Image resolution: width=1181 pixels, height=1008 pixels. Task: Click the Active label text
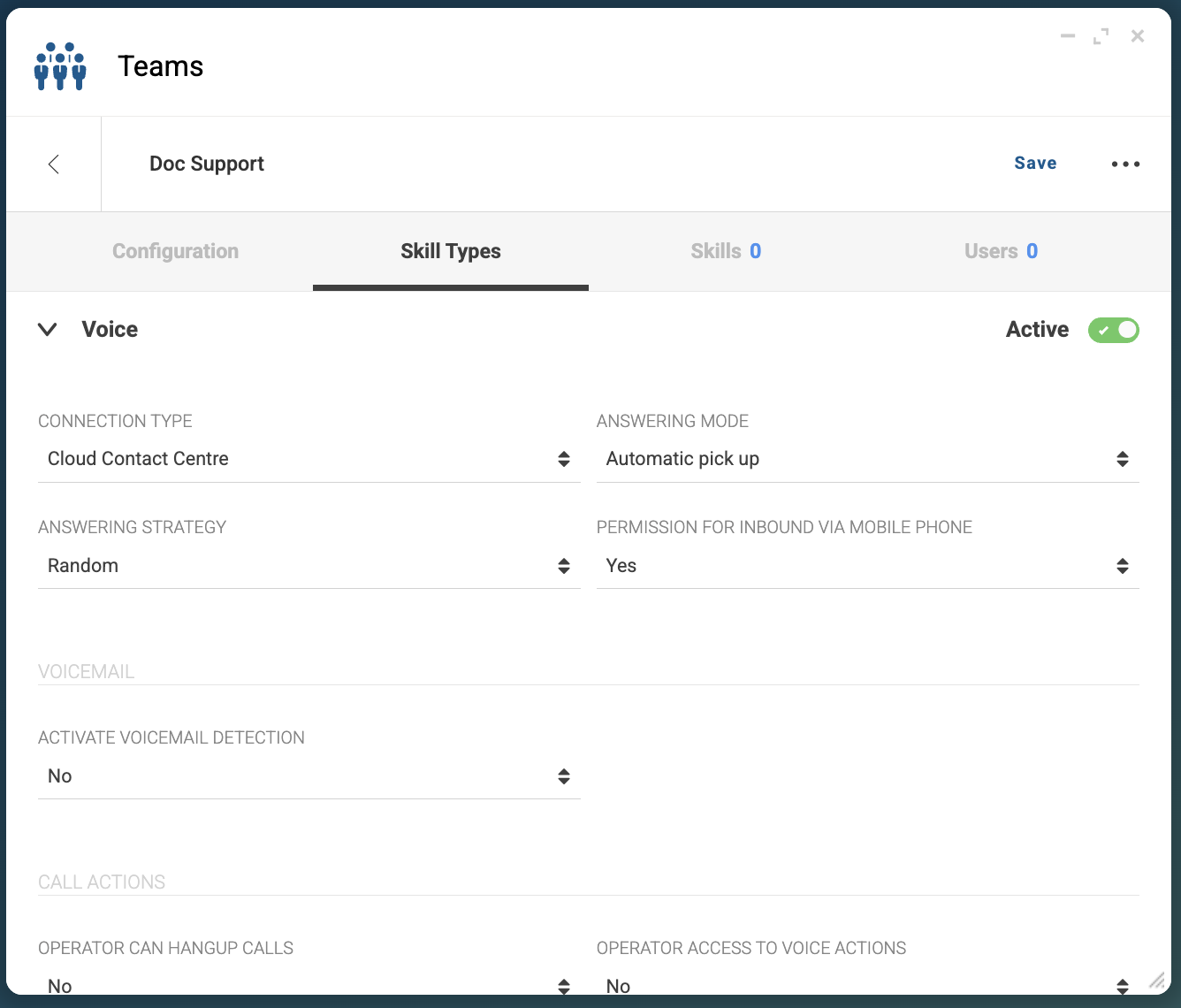pos(1037,330)
